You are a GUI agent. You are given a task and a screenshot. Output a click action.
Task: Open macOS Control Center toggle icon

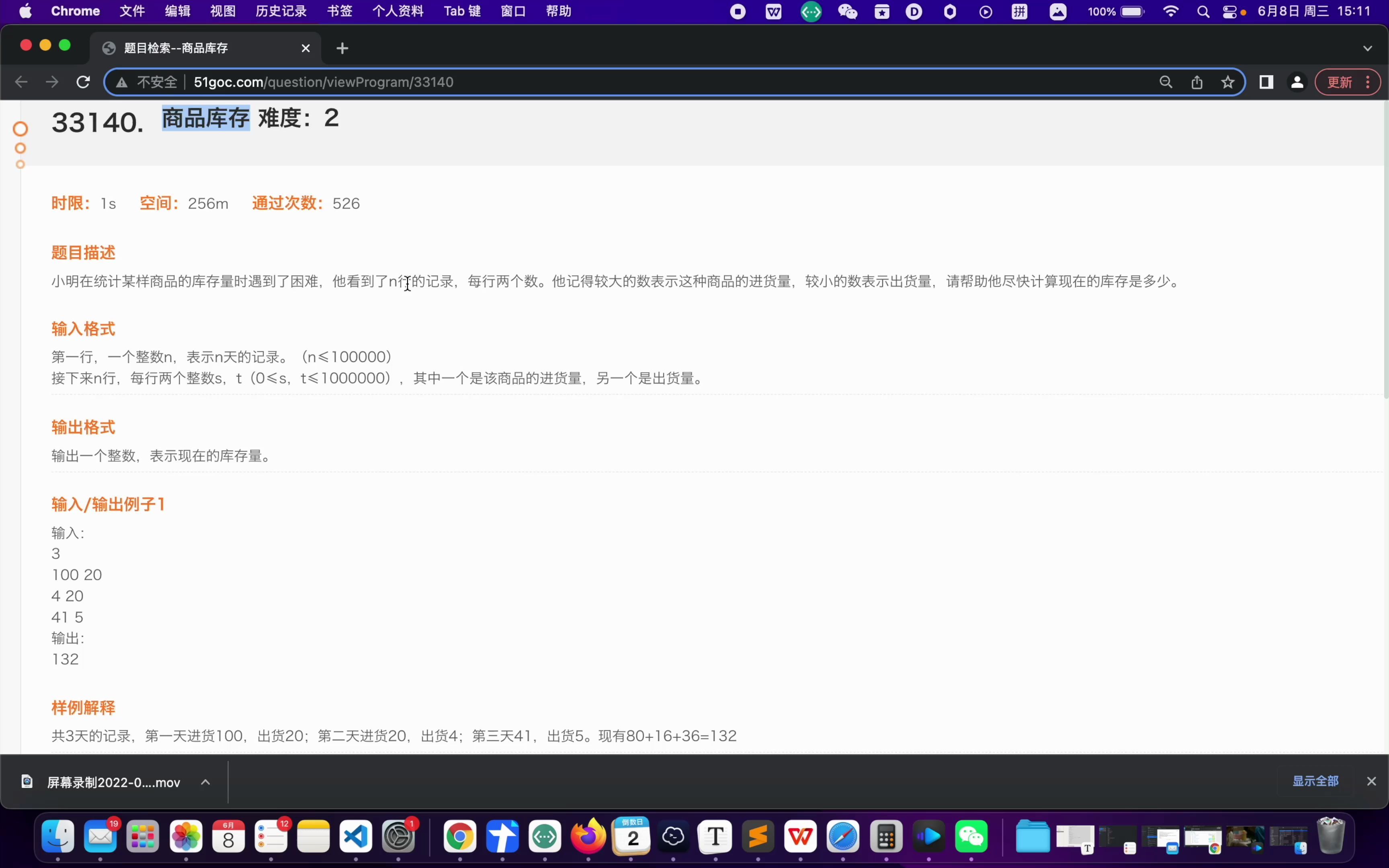pyautogui.click(x=1230, y=12)
